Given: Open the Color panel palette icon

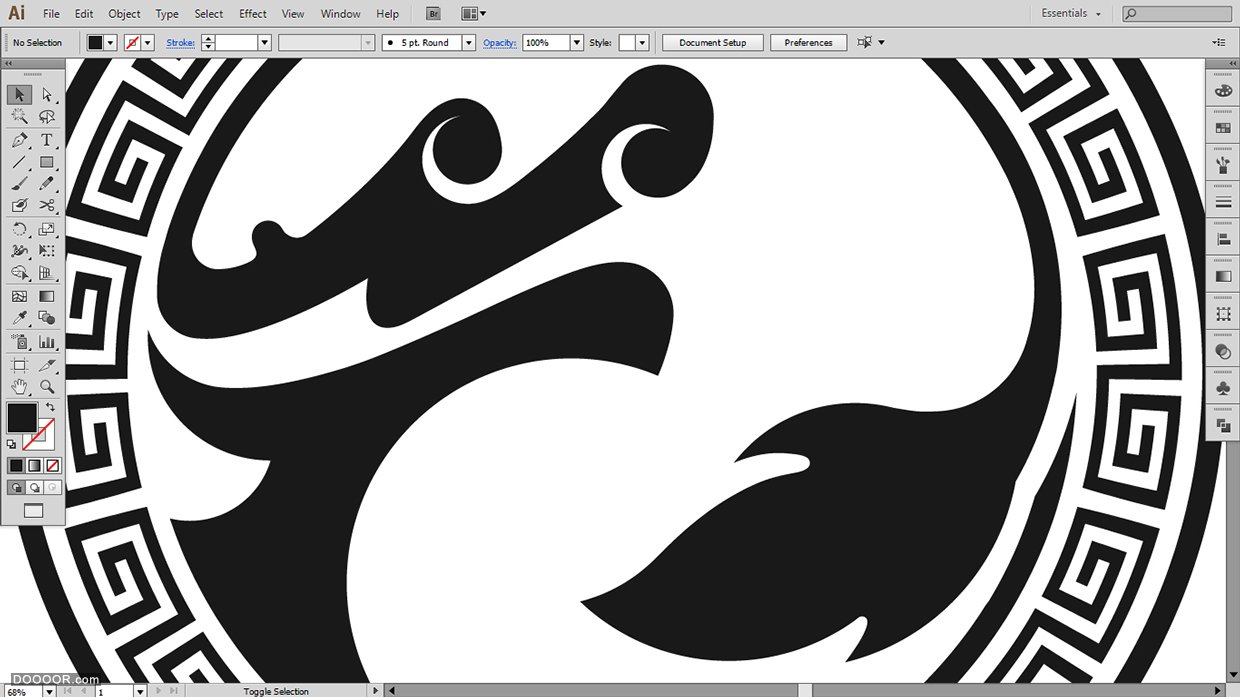Looking at the screenshot, I should (x=1223, y=91).
